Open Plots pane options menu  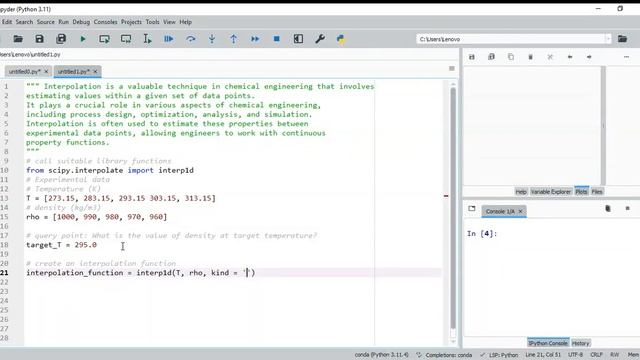coord(627,57)
